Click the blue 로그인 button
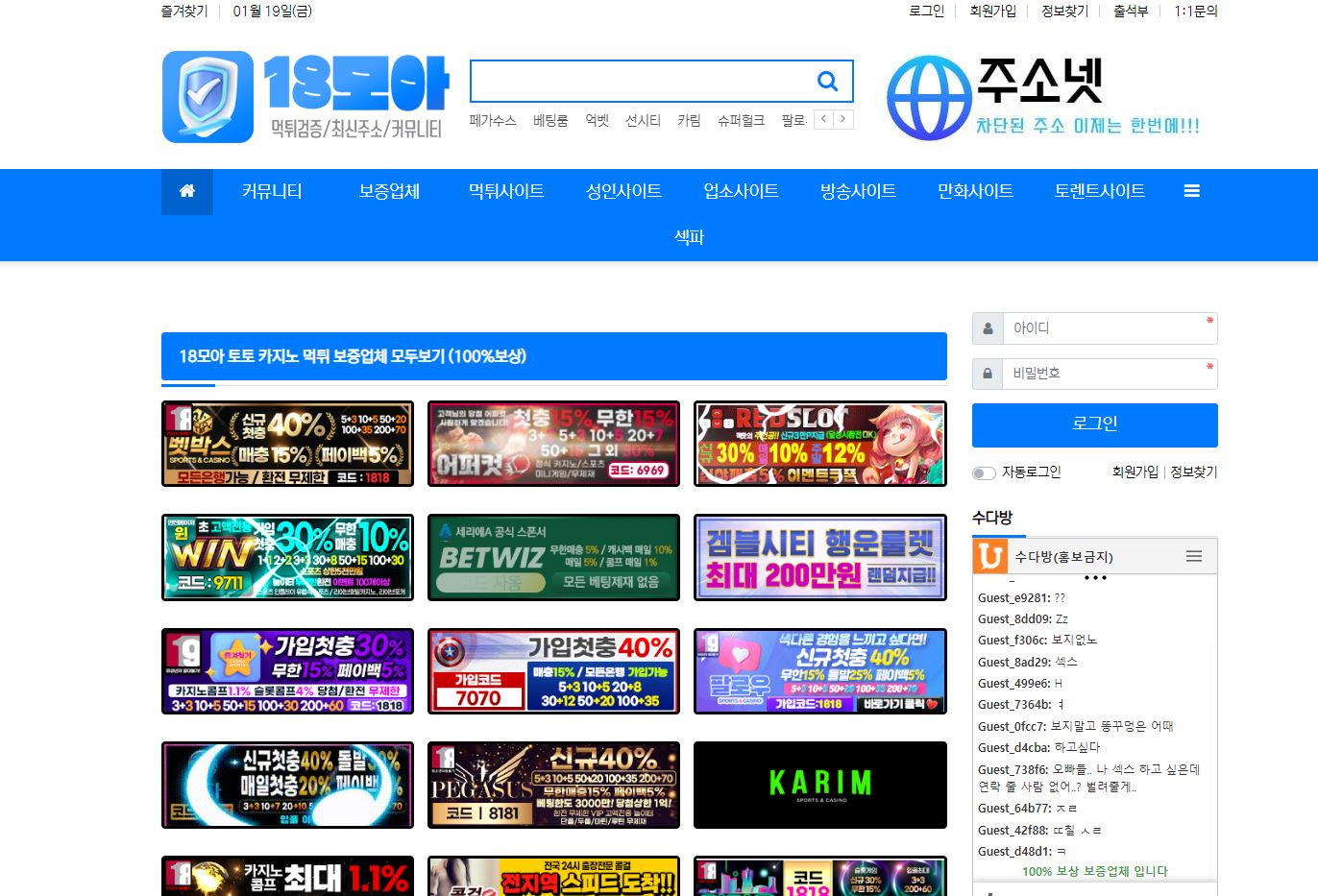The width and height of the screenshot is (1318, 896). click(1095, 424)
